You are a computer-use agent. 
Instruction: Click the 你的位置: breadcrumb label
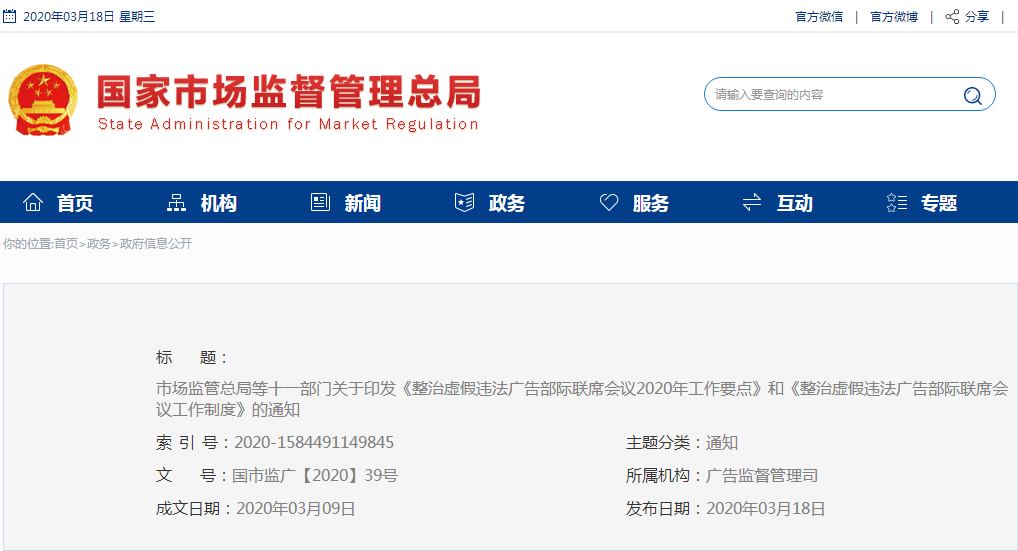pyautogui.click(x=28, y=243)
